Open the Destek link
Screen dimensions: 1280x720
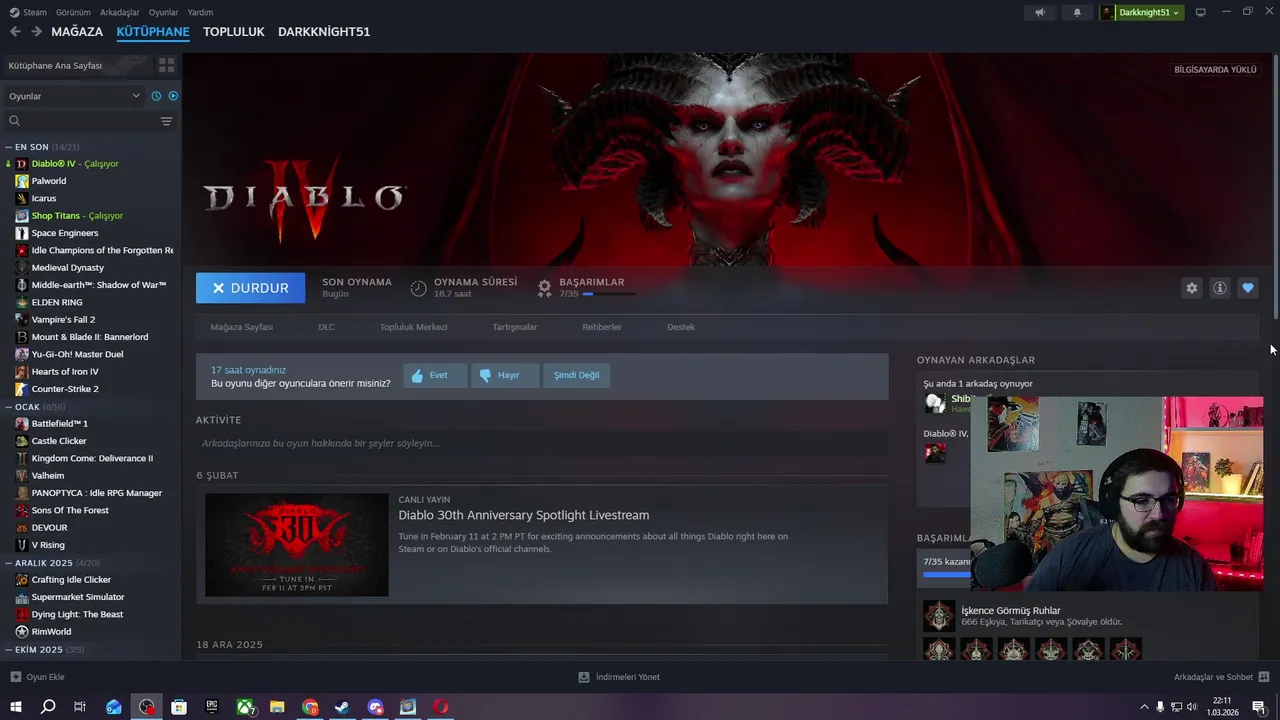(x=681, y=327)
